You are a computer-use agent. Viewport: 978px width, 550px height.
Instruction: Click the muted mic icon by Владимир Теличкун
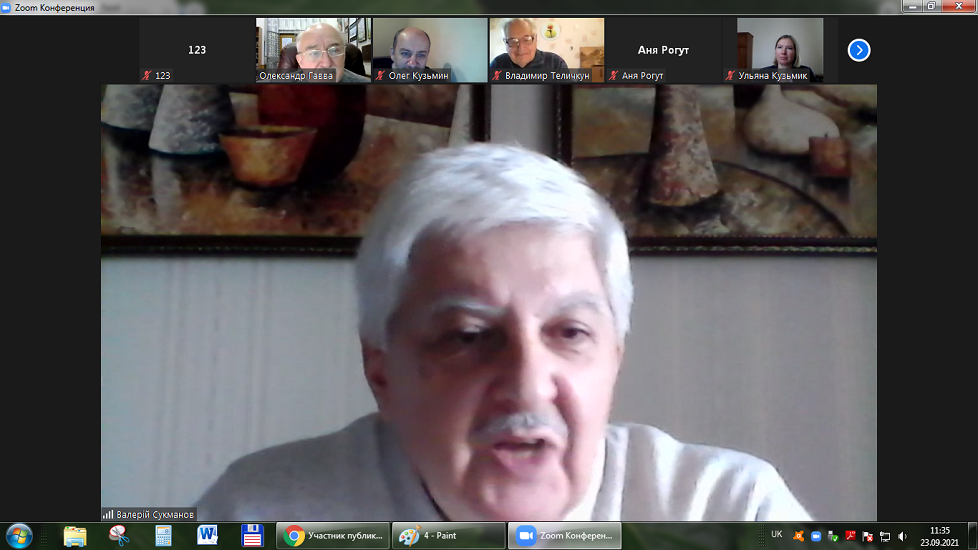click(497, 75)
